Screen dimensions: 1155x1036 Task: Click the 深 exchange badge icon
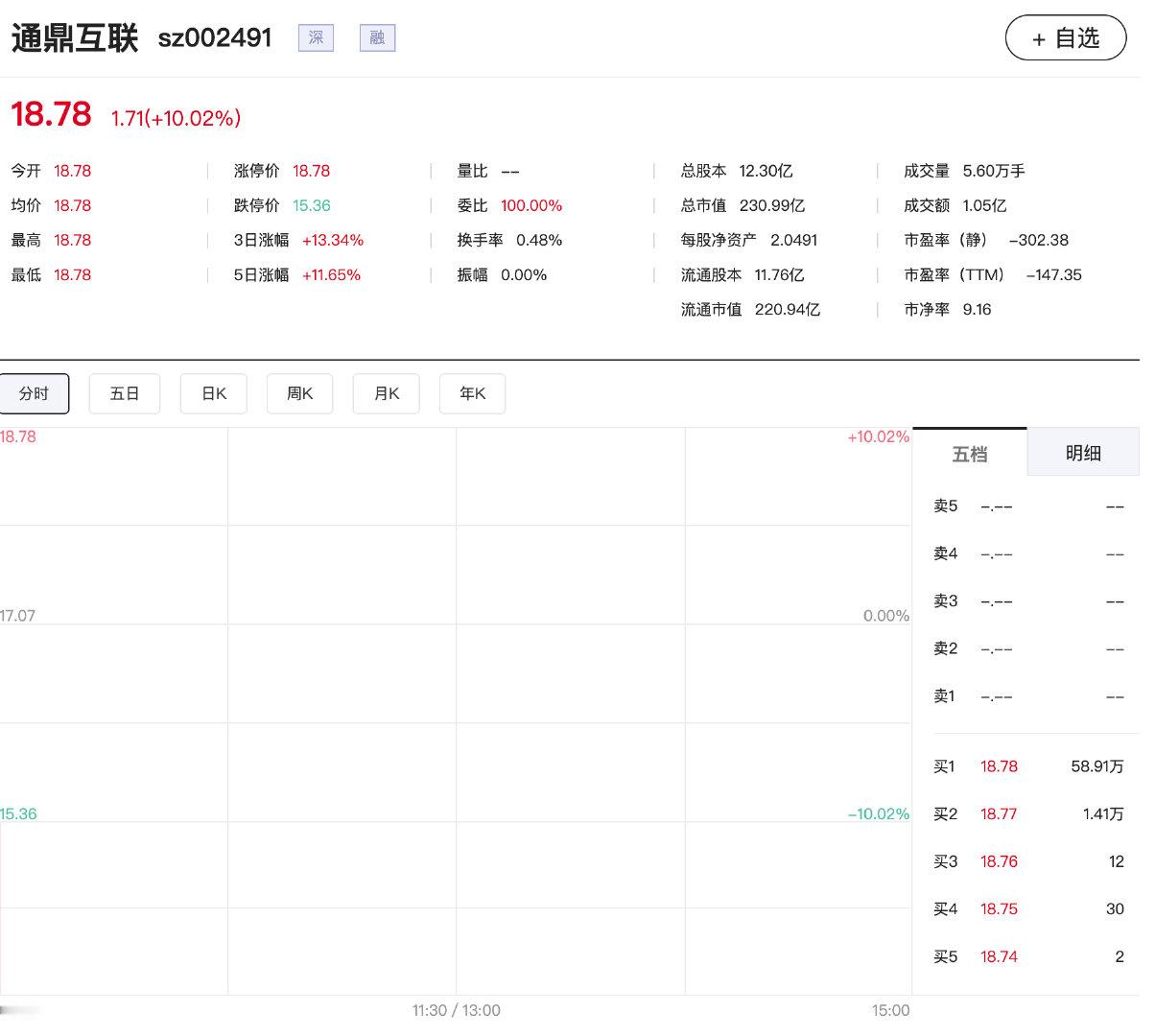pos(316,38)
